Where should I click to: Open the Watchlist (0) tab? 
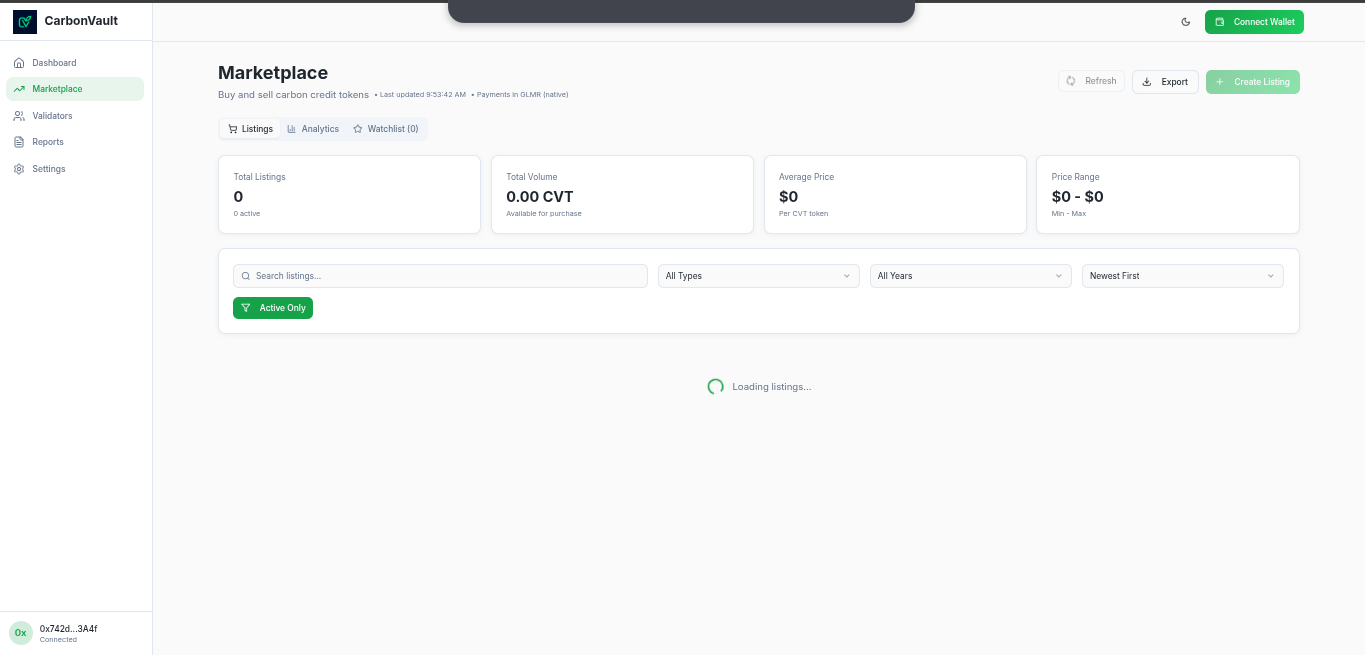click(386, 129)
